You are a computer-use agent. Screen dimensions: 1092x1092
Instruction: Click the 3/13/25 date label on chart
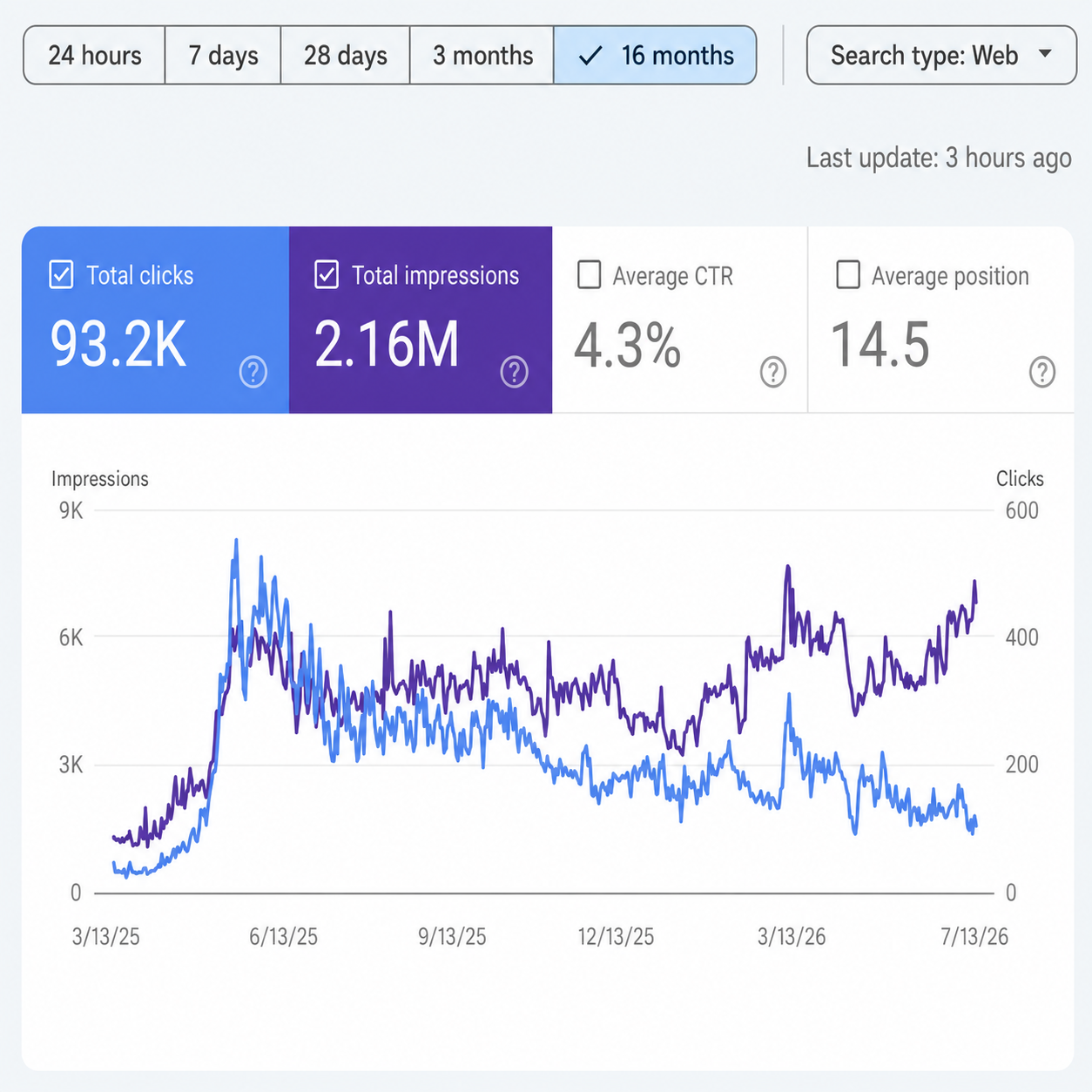[106, 937]
